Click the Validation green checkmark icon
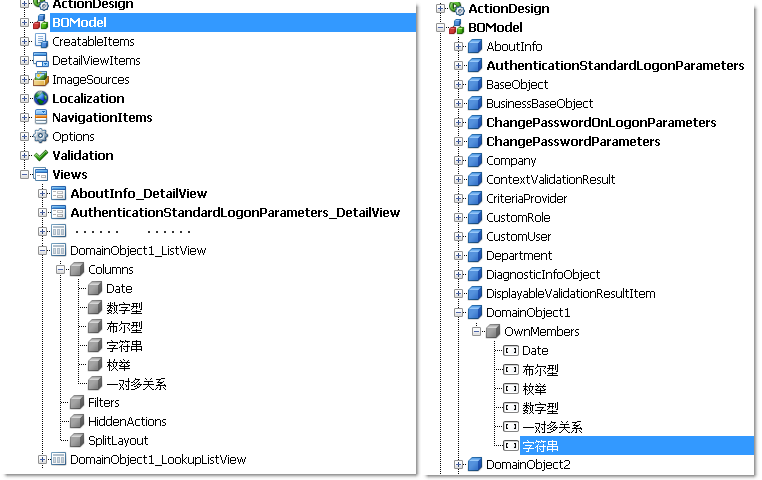The image size is (762, 480). (41, 155)
